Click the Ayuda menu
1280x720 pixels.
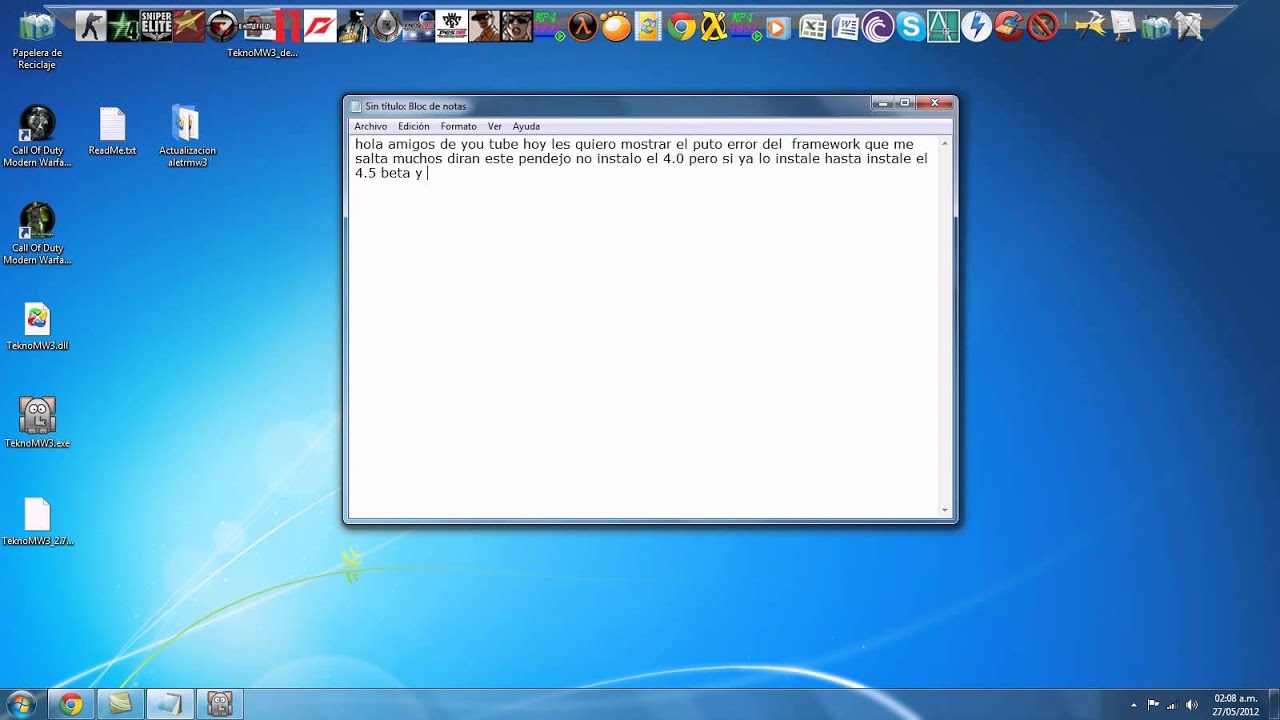click(x=526, y=126)
